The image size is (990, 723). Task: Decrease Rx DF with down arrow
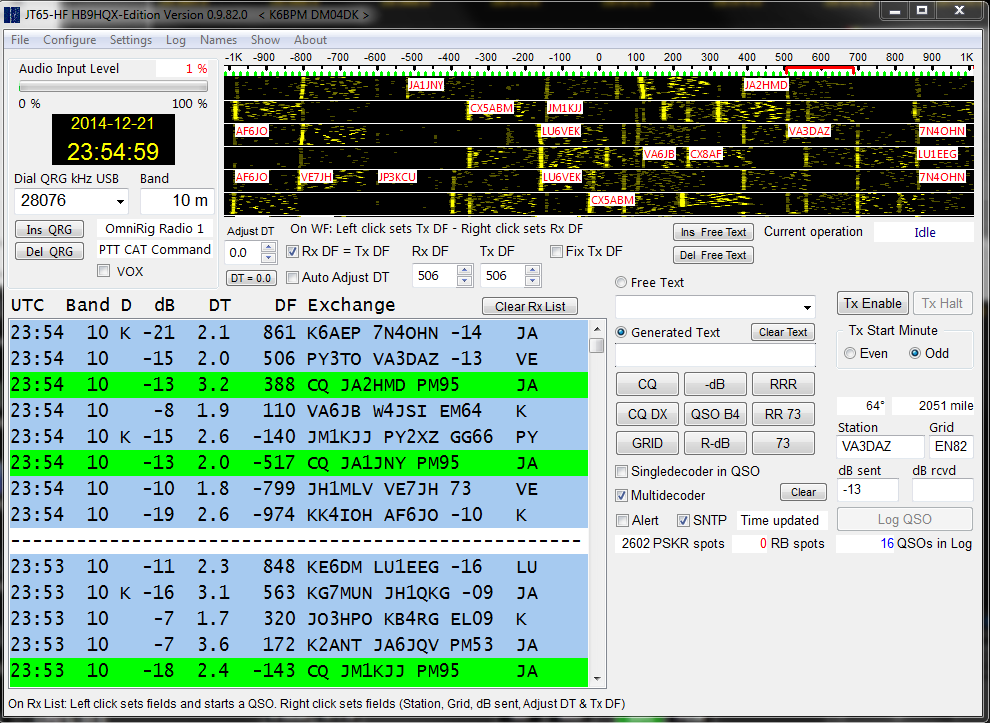(465, 281)
